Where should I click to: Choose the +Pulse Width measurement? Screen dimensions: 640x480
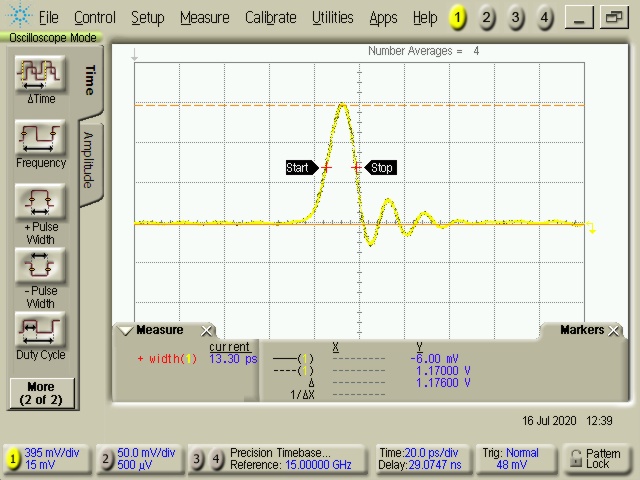tap(41, 203)
